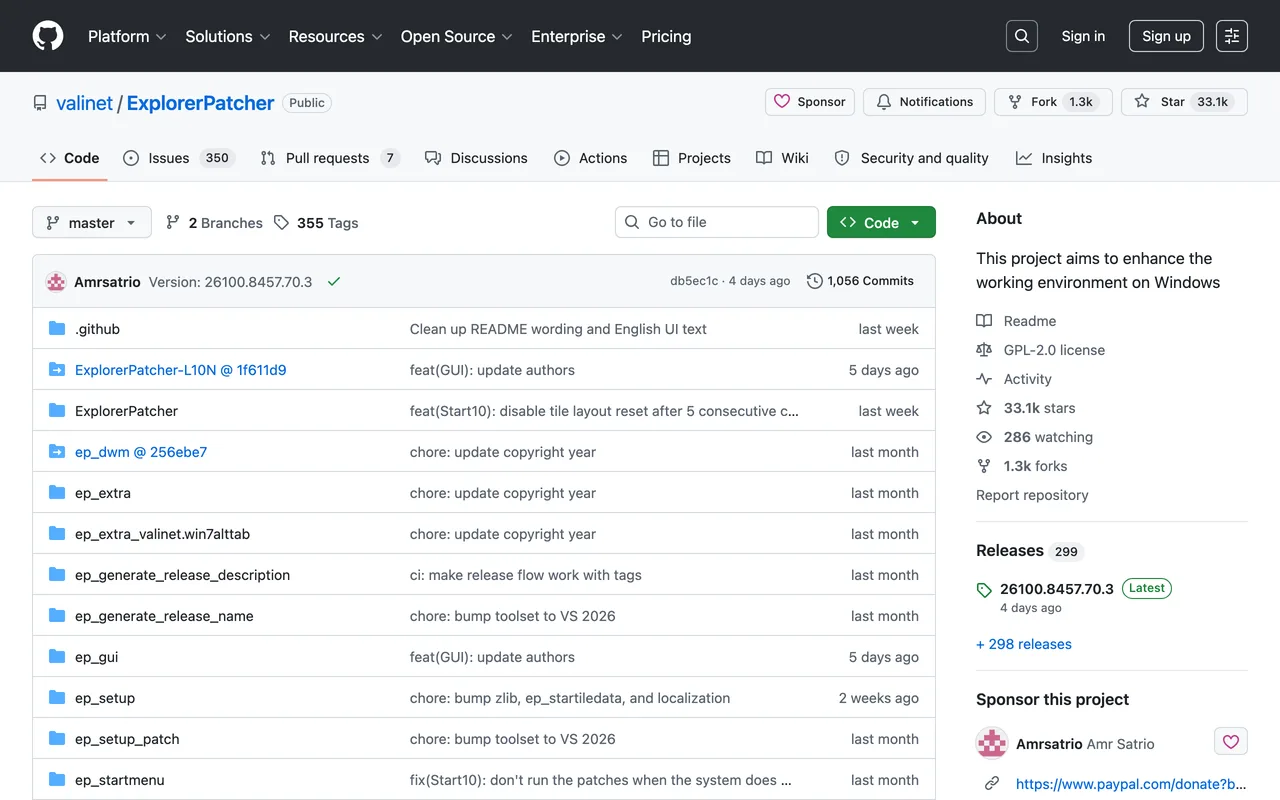Open the 2 Branches link

214,223
